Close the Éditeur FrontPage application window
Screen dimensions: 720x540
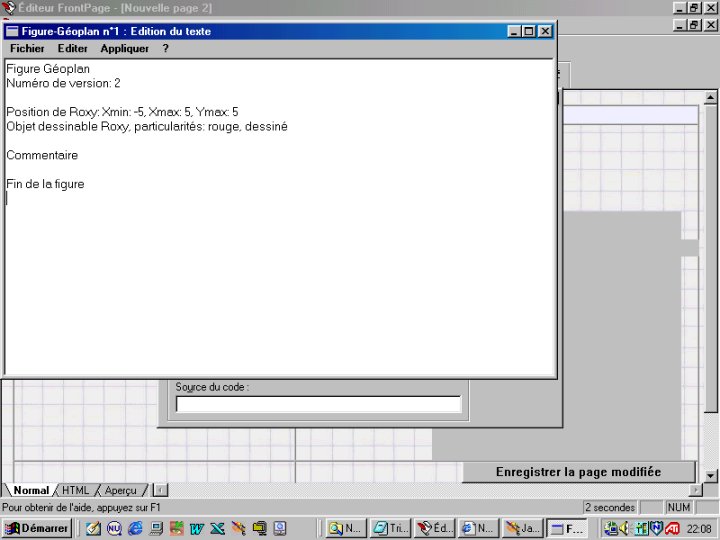click(710, 8)
